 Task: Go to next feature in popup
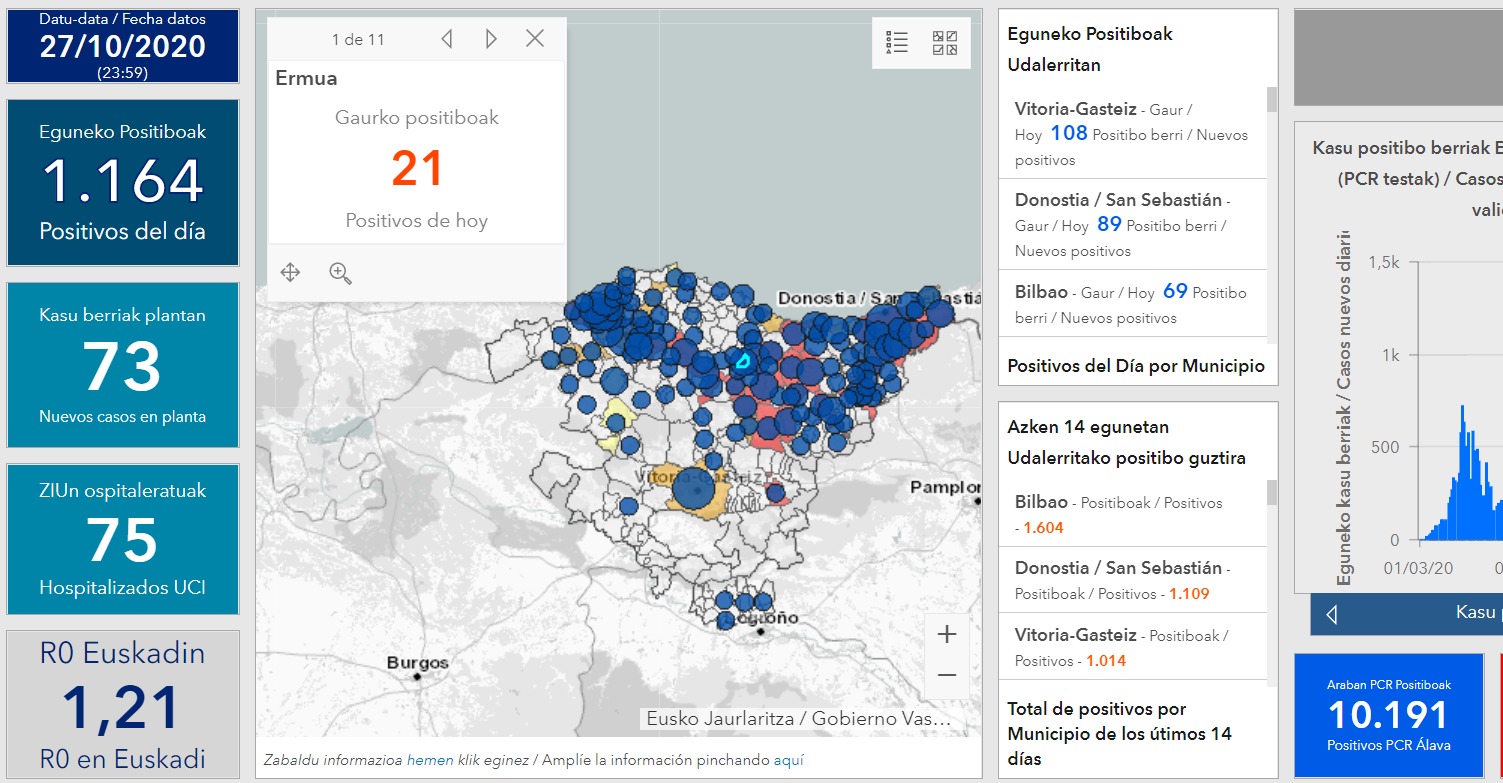491,39
